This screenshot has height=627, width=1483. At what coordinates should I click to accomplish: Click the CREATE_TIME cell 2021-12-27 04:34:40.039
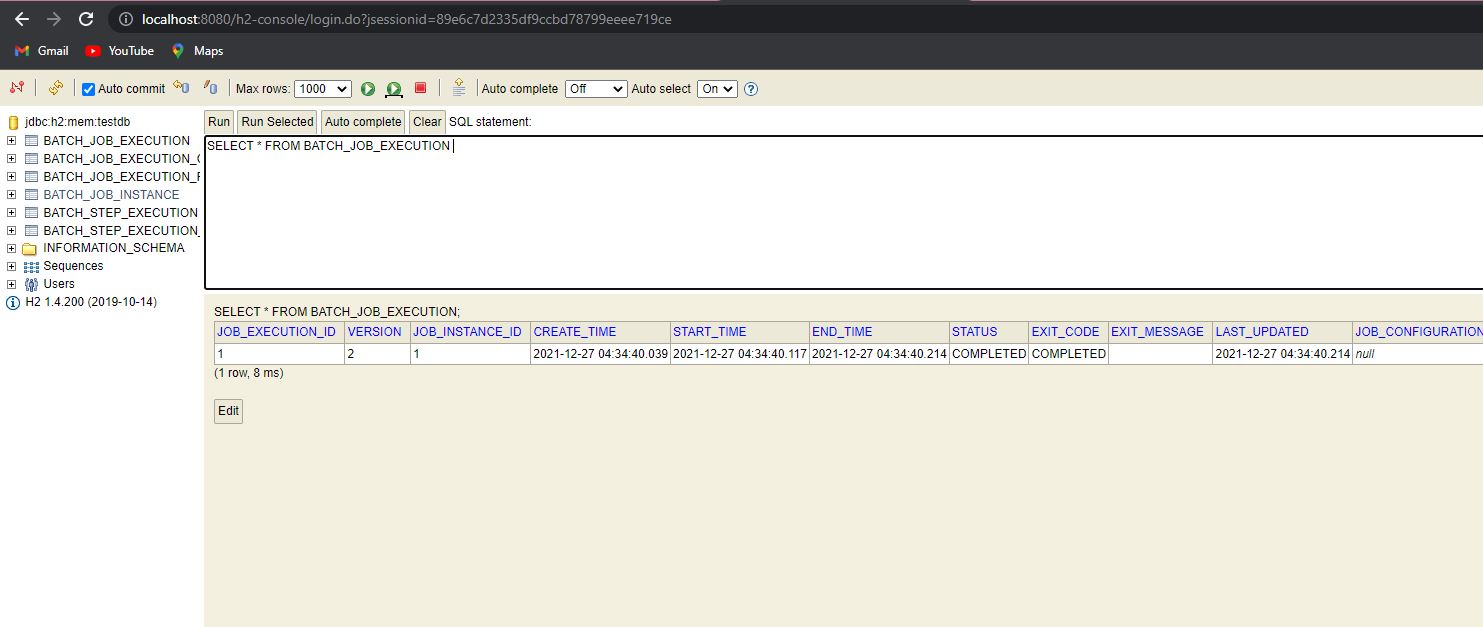(x=600, y=354)
